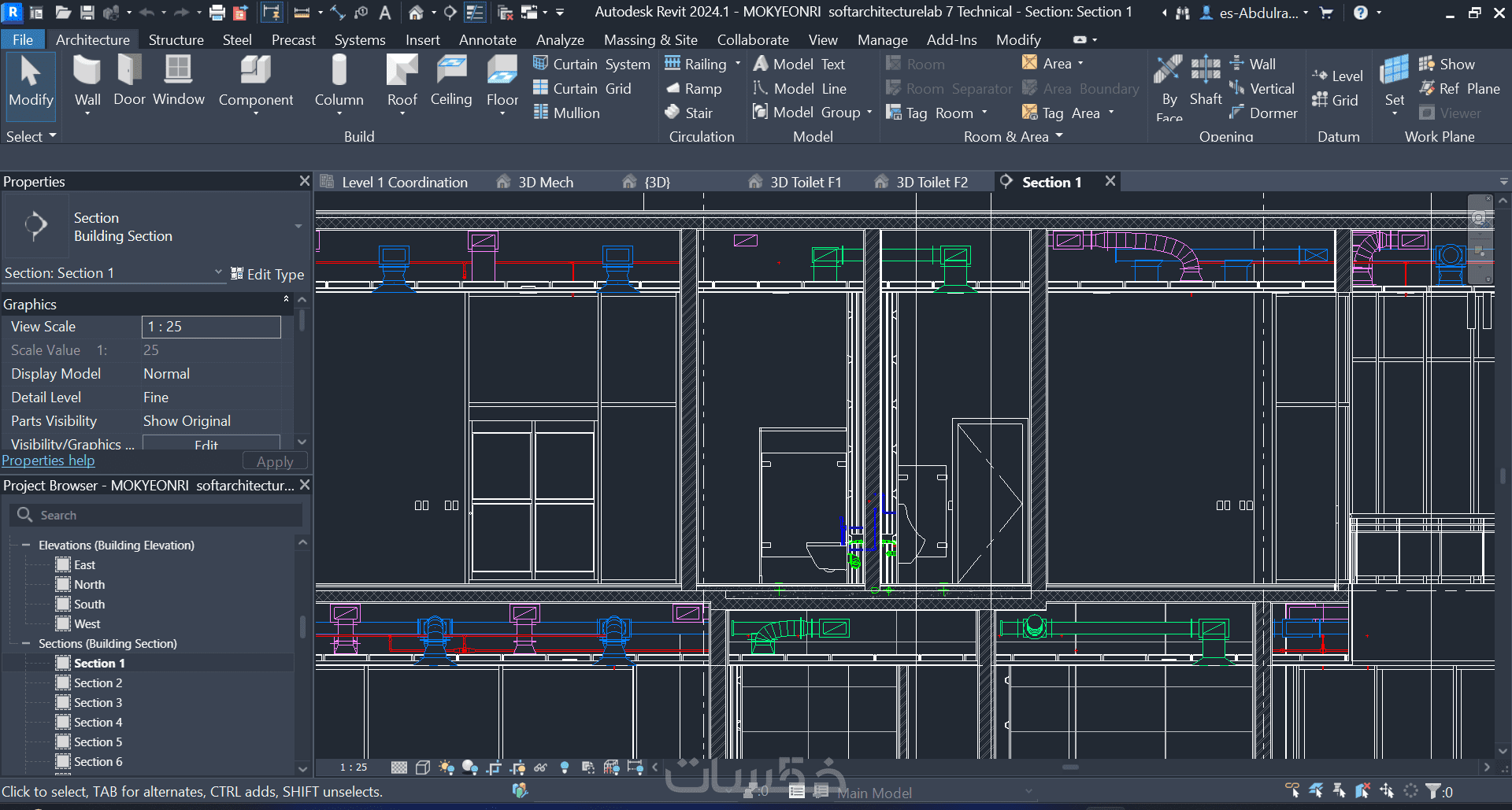The height and width of the screenshot is (810, 1512).
Task: Activate the Ceiling tool
Action: tap(451, 80)
